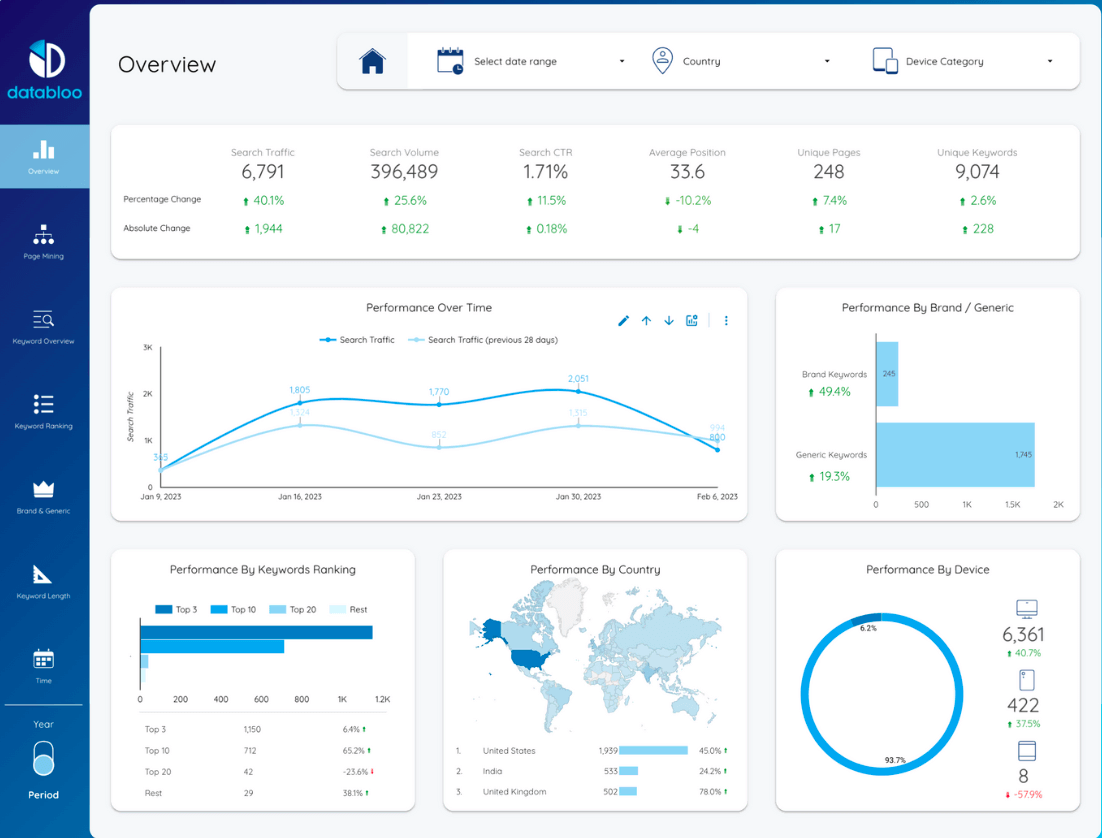1102x838 pixels.
Task: Click the pencil edit icon on the chart
Action: coord(623,321)
